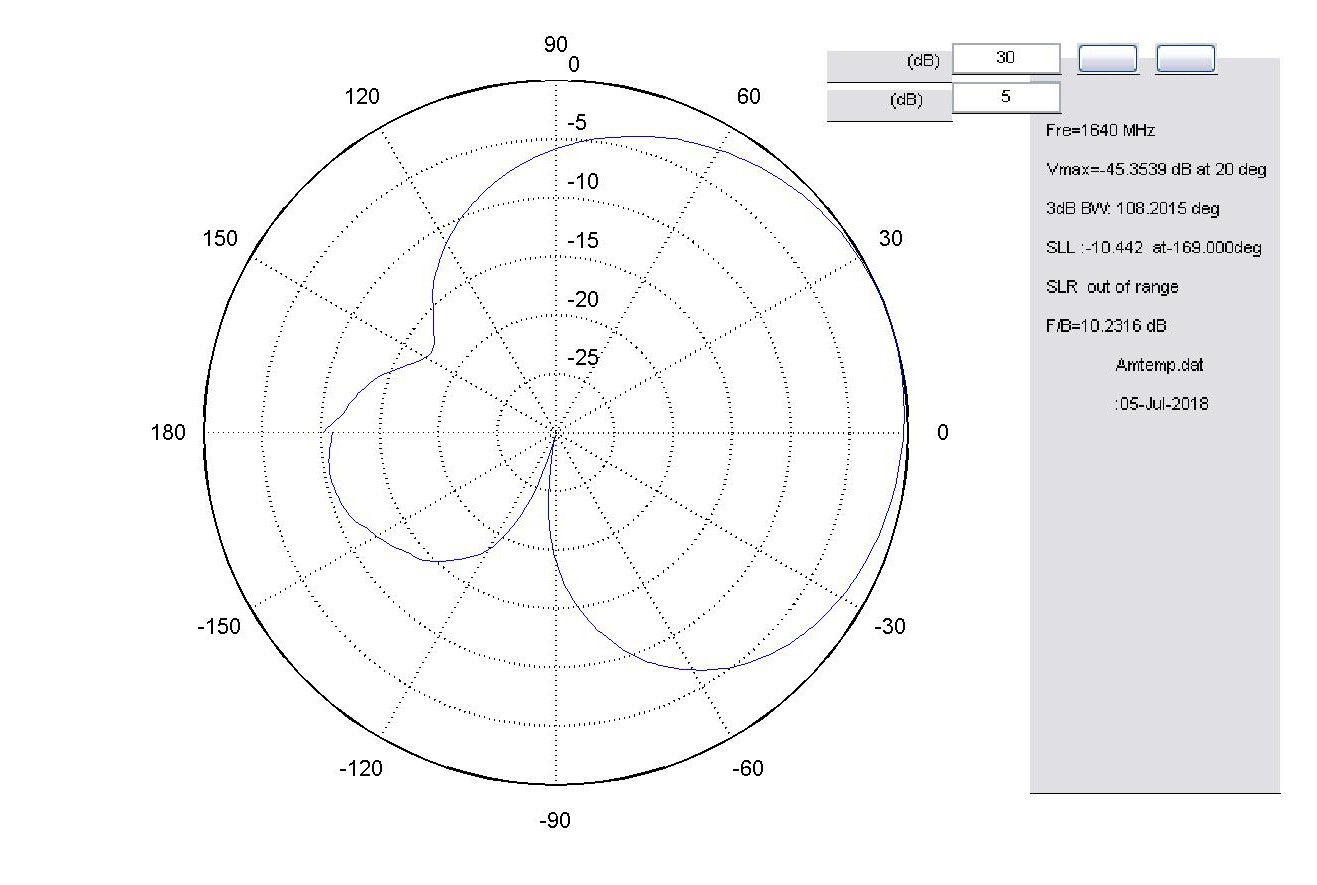The image size is (1317, 885).
Task: Click the SLL :-10.442 readout line
Action: click(1153, 248)
